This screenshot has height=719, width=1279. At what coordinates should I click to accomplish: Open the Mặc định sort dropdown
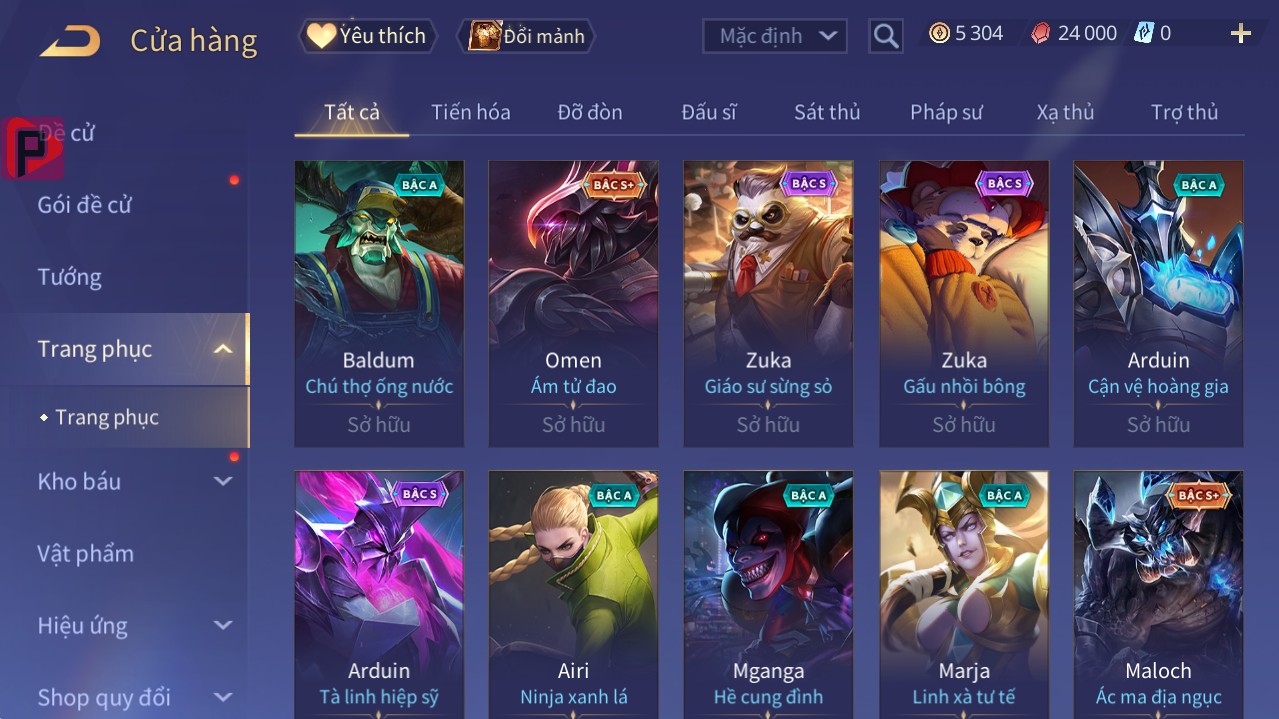pyautogui.click(x=775, y=36)
